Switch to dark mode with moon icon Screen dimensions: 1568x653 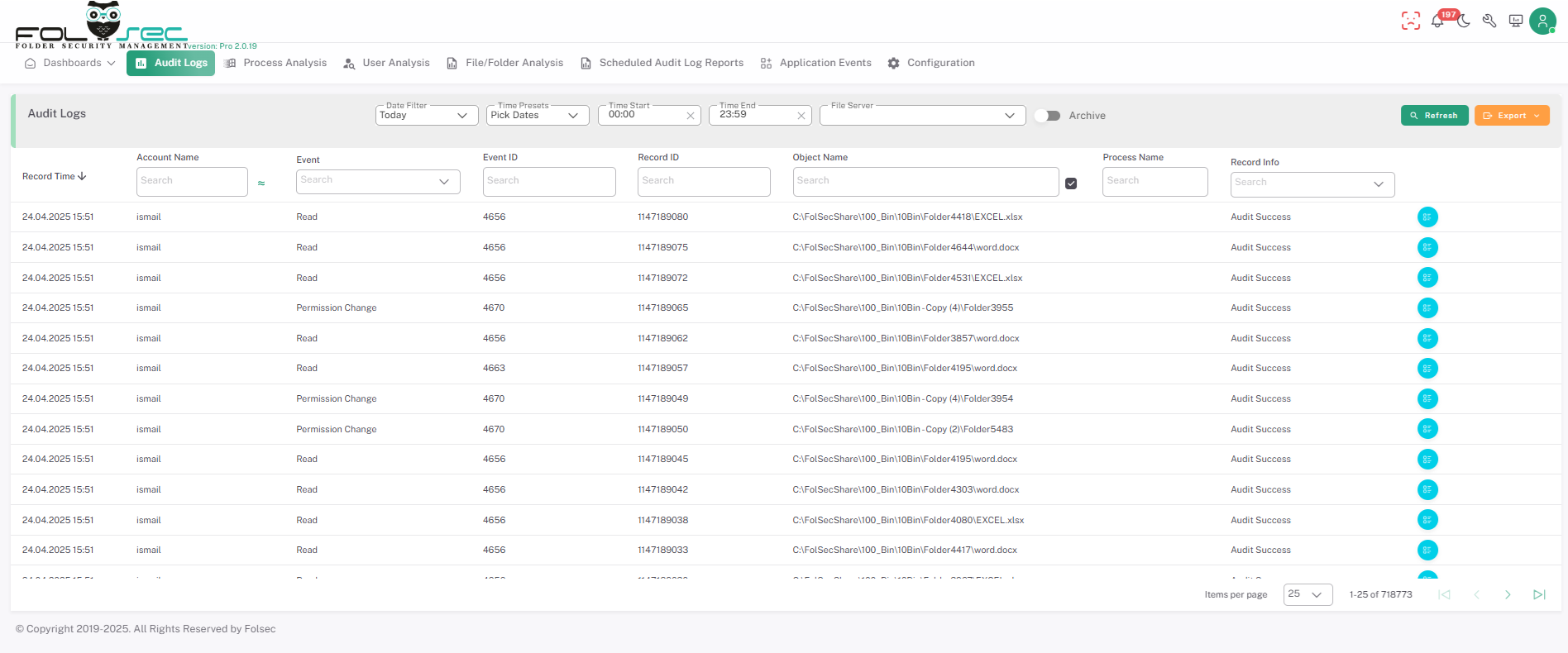click(1464, 21)
